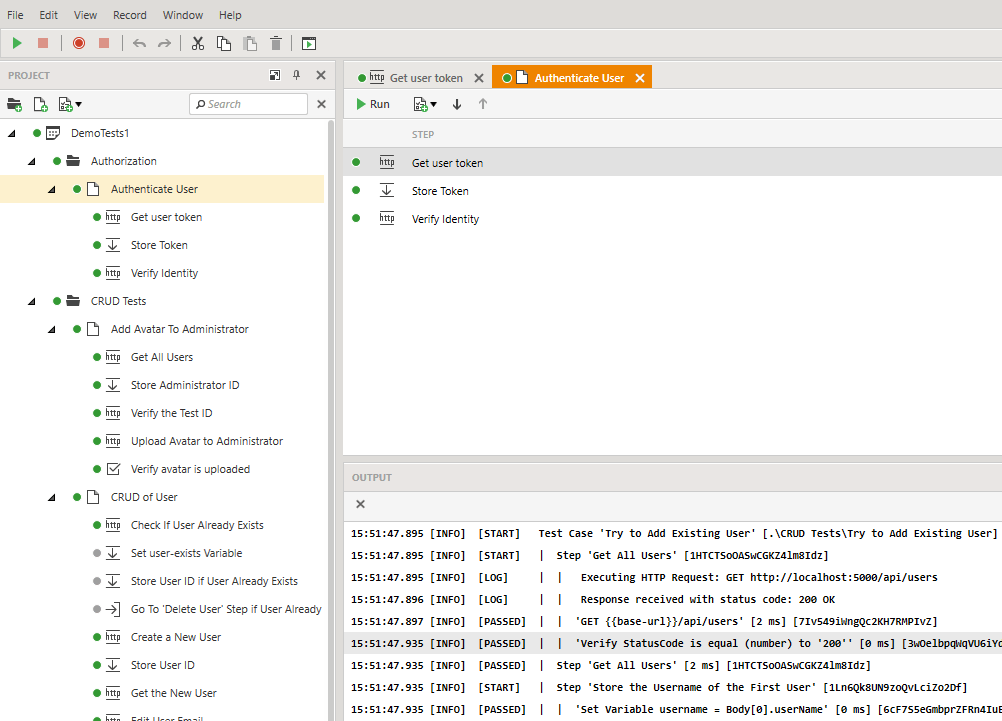Select Get the New User step
This screenshot has width=1002, height=721.
[173, 694]
